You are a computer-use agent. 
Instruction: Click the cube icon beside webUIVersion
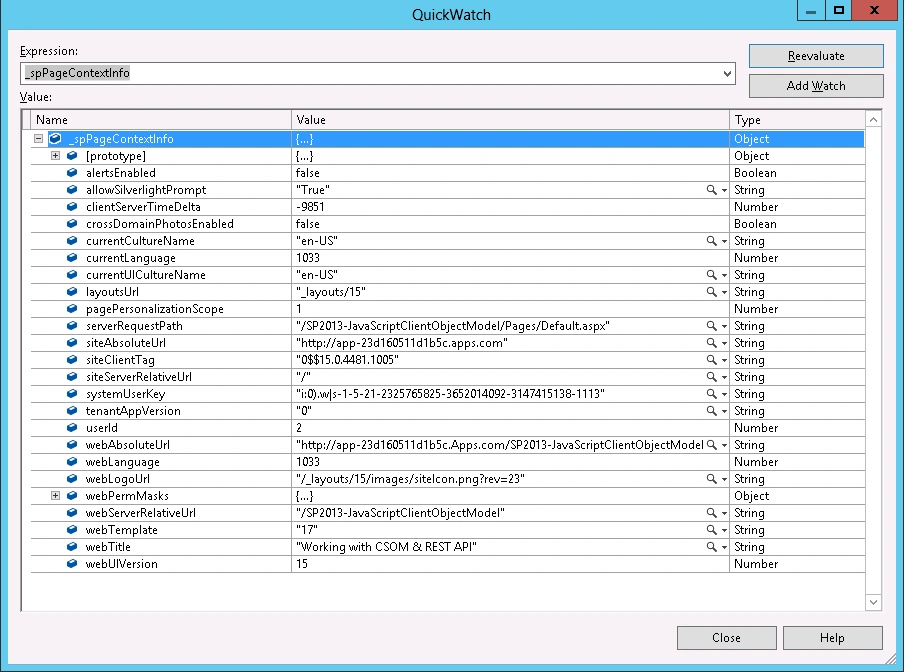(72, 563)
